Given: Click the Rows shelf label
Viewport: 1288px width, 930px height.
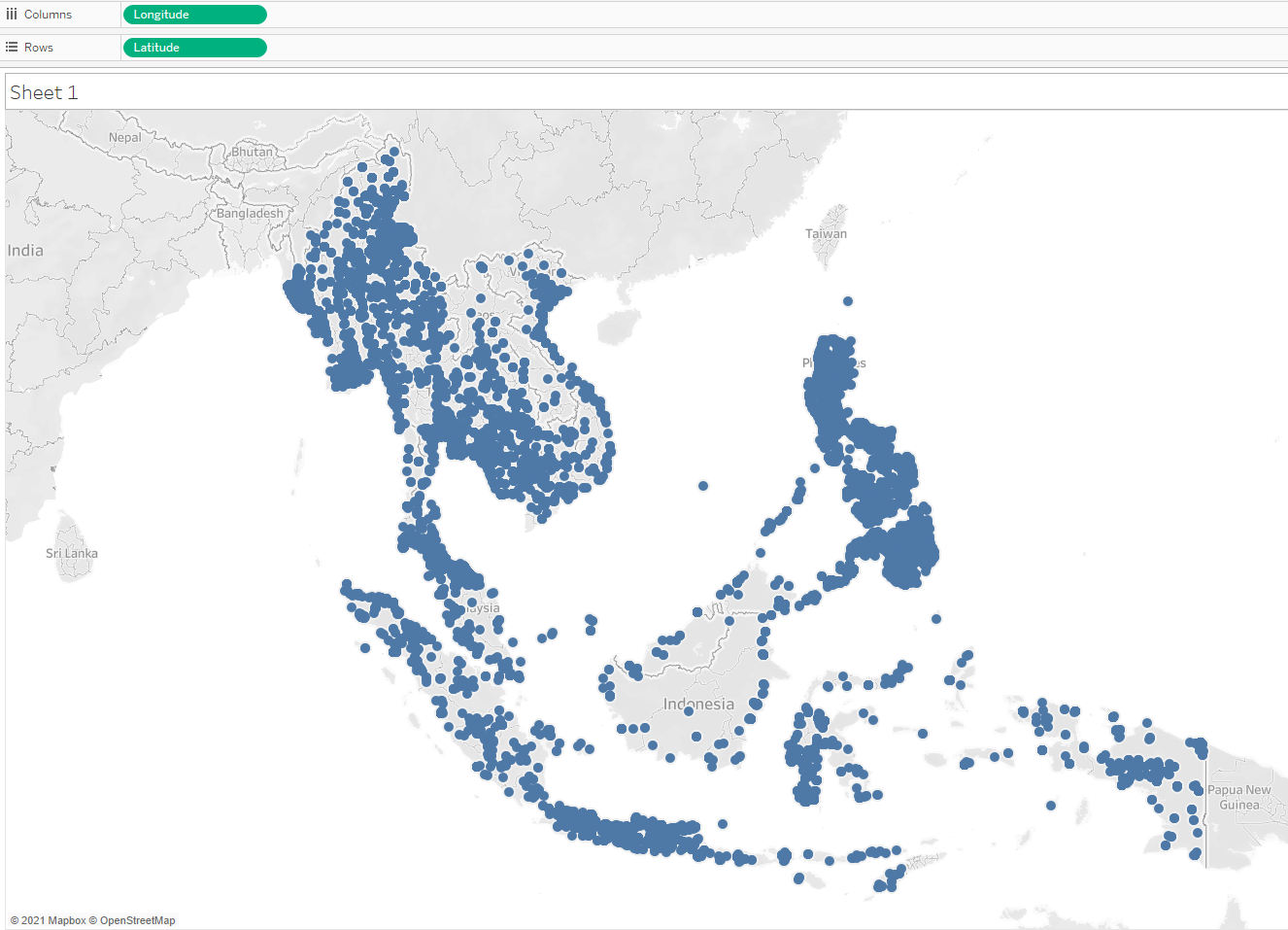Looking at the screenshot, I should coord(39,48).
